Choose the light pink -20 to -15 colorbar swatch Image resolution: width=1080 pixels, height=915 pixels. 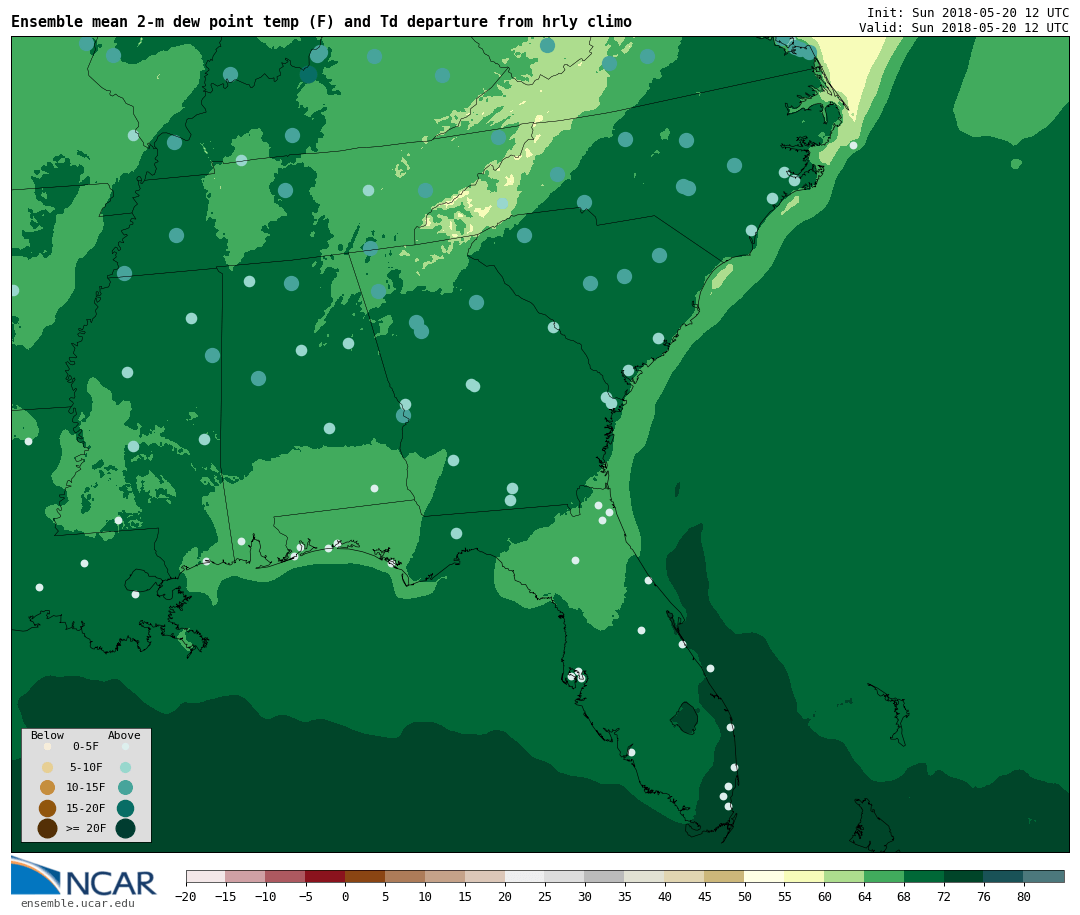pos(206,876)
